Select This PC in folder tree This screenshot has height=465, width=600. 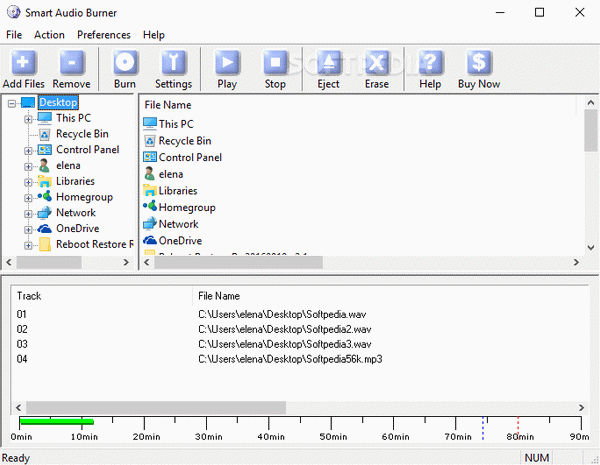[73, 118]
